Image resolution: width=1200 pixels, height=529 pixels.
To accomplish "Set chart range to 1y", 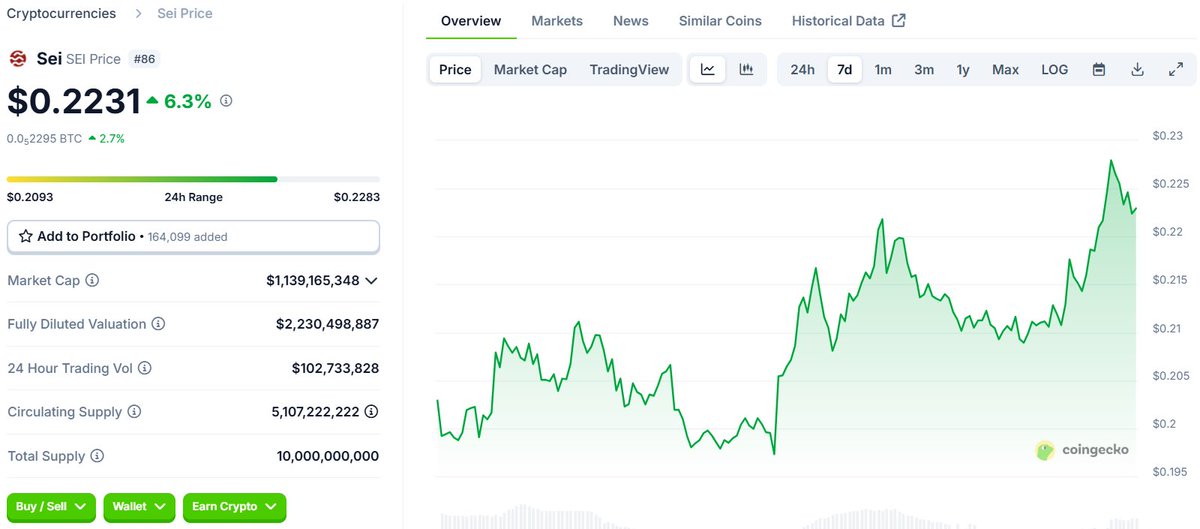I will [963, 70].
